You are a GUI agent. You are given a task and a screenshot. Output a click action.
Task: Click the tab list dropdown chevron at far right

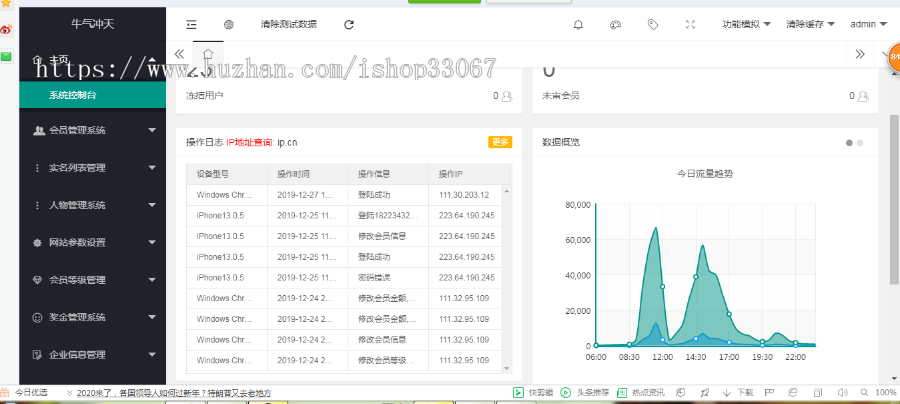tap(885, 54)
